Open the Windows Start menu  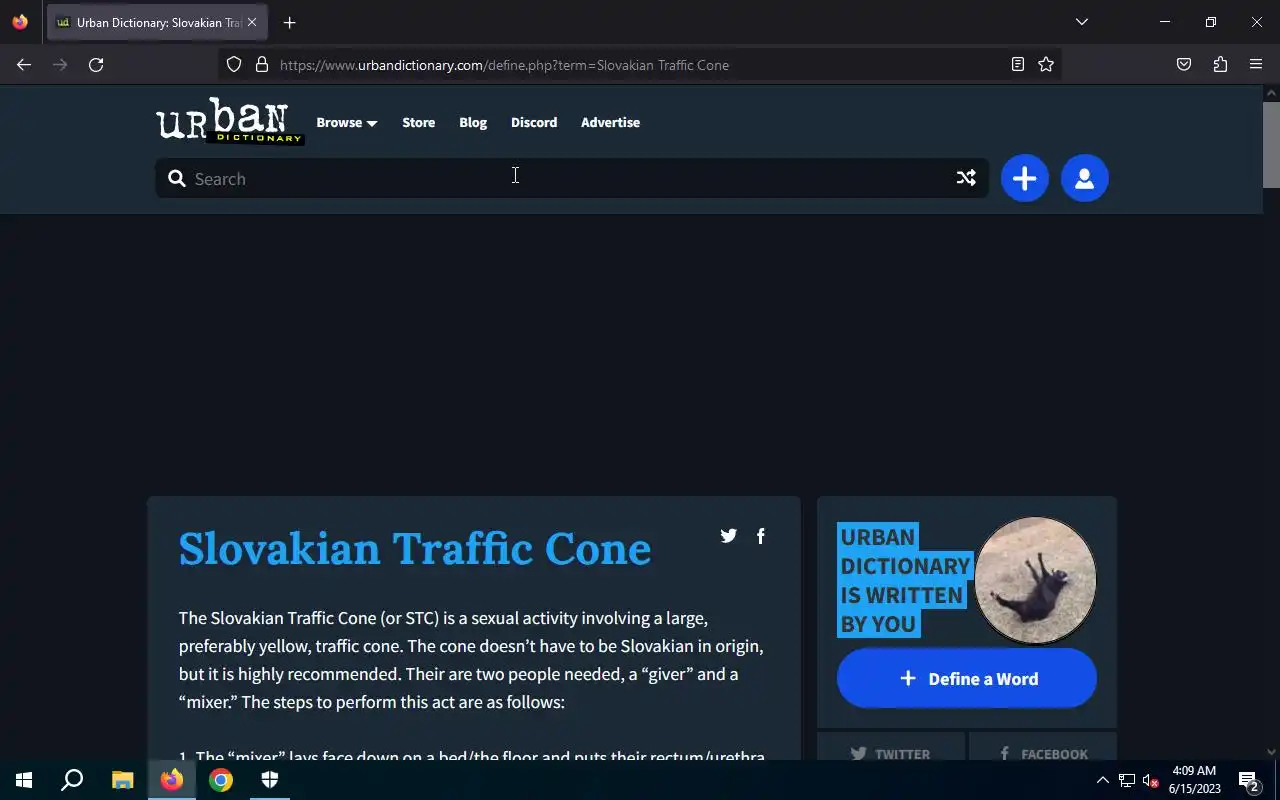24,780
